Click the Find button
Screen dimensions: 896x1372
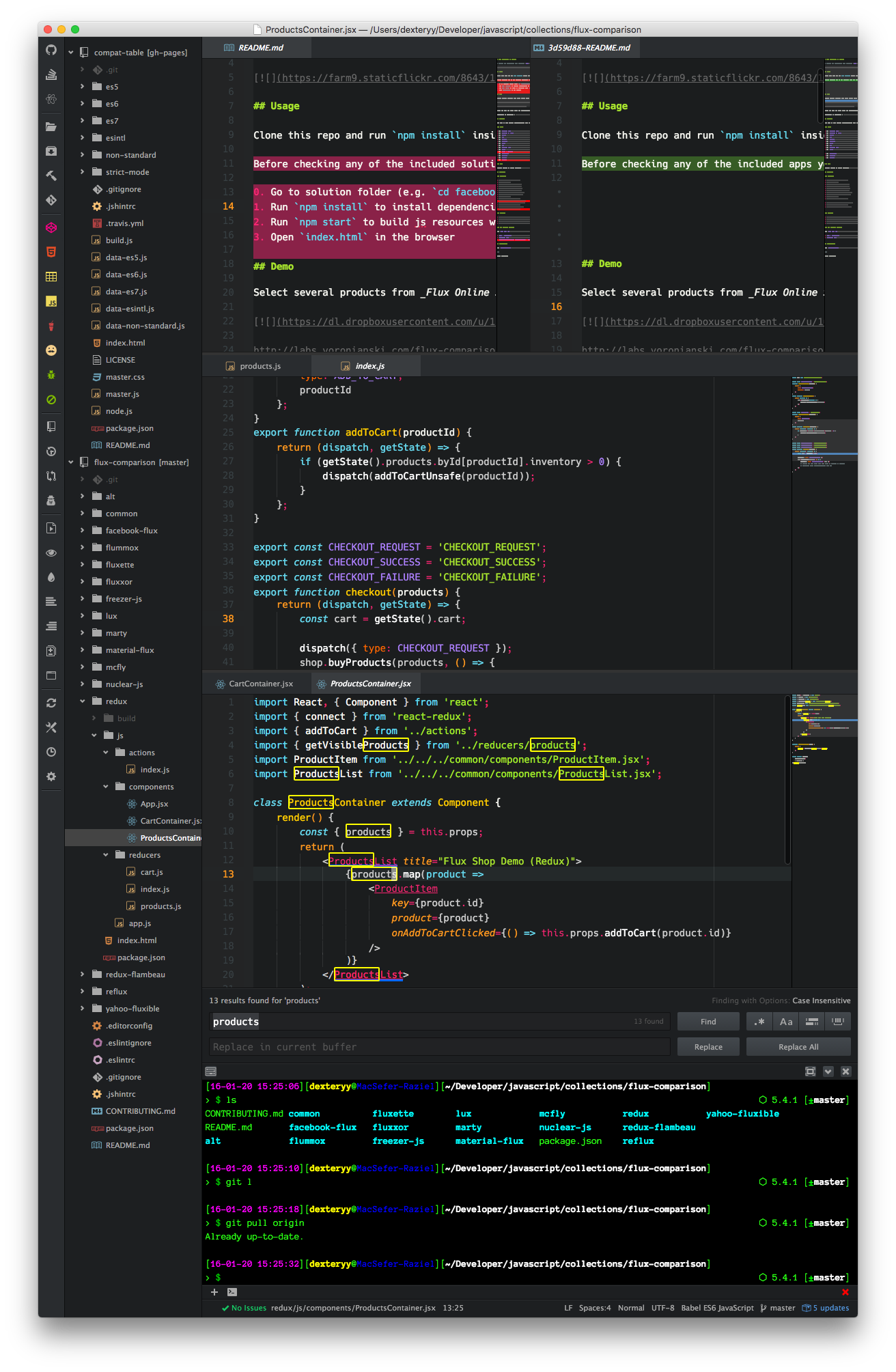click(x=708, y=1022)
